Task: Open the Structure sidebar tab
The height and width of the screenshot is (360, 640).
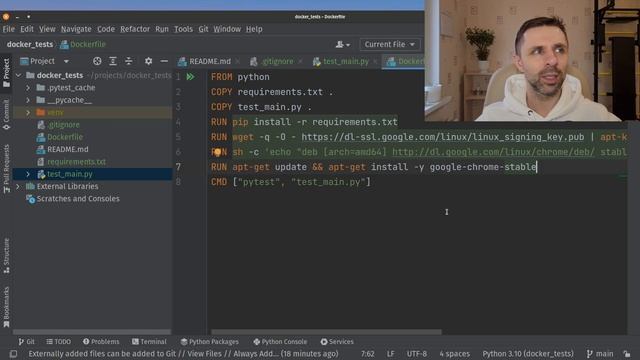Action: 6,256
